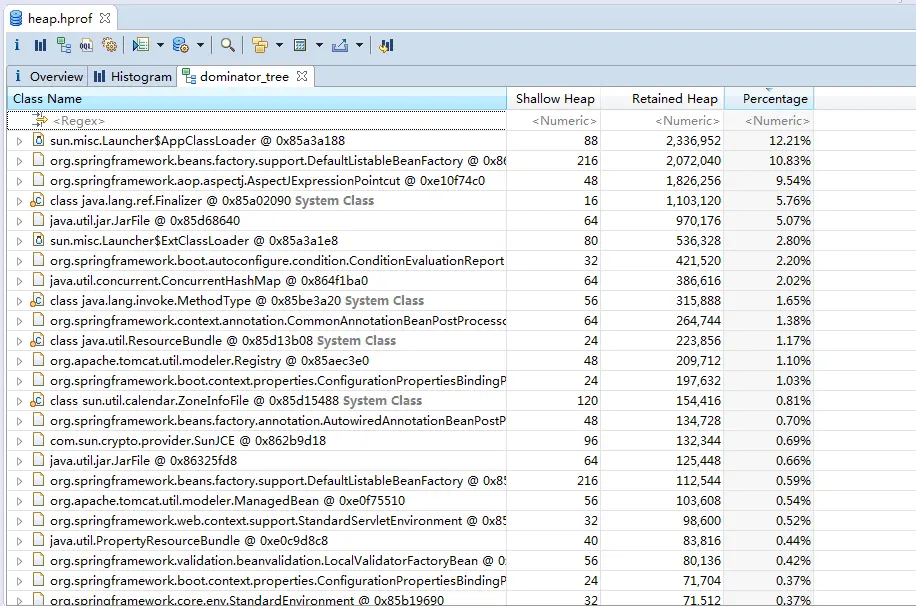Screen dimensions: 916x606
Task: Expand java.util.jar.JarFile @ 0x85d68640 node
Action: [x=19, y=221]
